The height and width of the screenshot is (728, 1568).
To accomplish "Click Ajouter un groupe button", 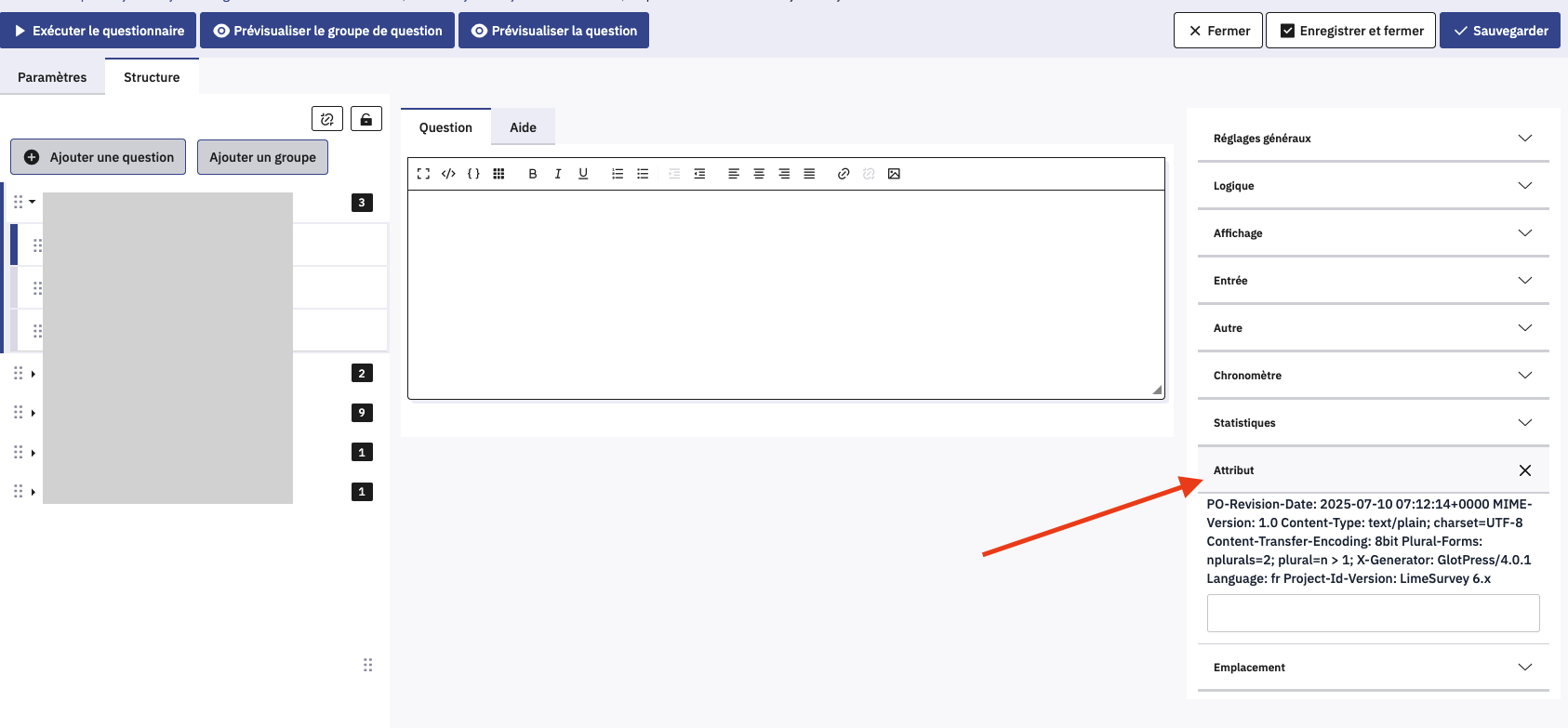I will pos(262,157).
